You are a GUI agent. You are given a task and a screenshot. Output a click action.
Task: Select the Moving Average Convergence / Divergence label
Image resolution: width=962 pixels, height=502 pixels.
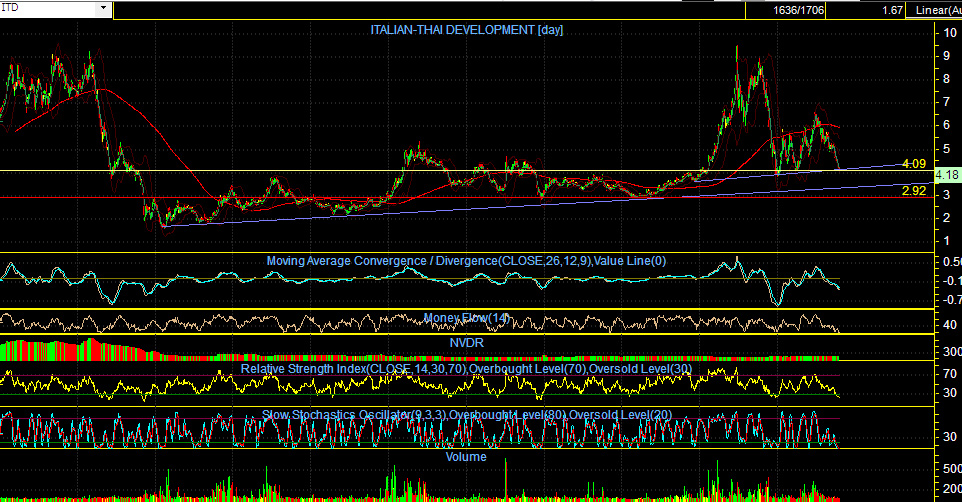pyautogui.click(x=466, y=261)
